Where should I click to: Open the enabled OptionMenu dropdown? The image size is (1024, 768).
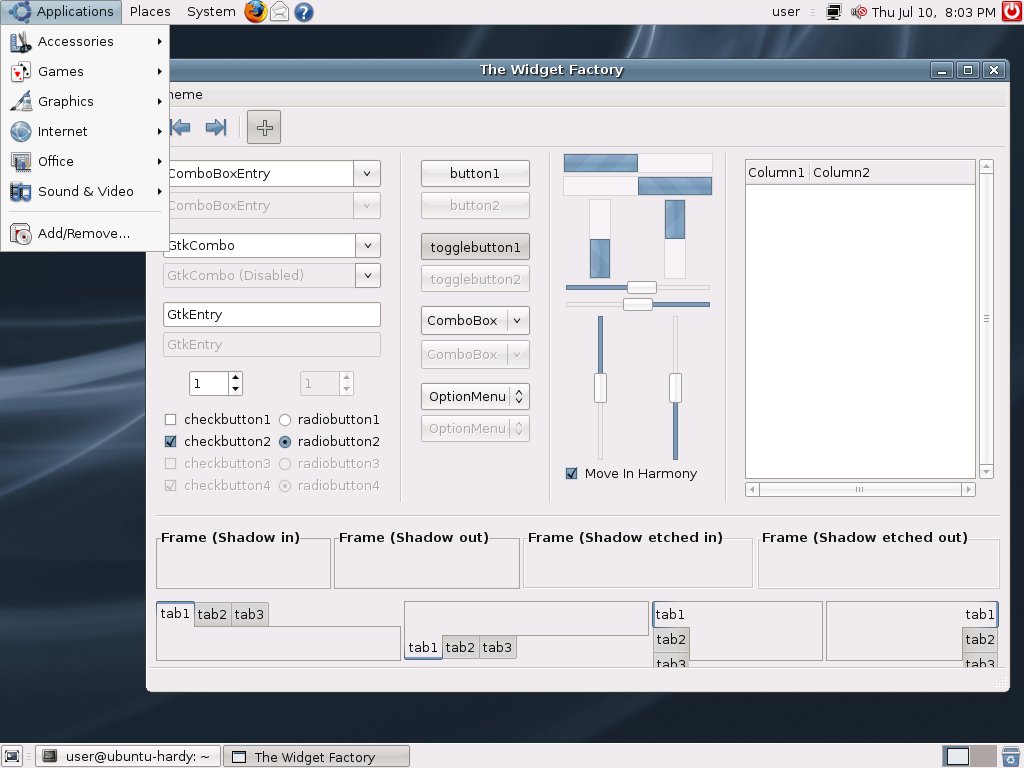pyautogui.click(x=475, y=396)
